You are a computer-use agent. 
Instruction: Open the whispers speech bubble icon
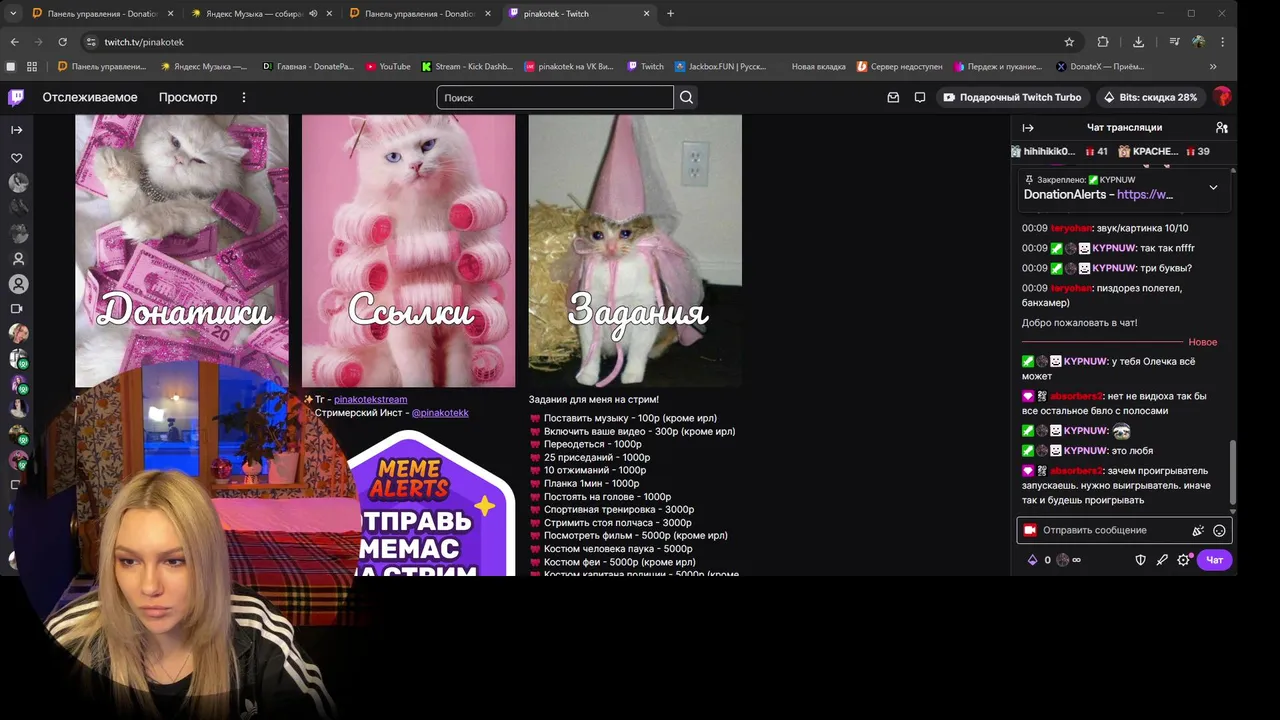pos(920,97)
